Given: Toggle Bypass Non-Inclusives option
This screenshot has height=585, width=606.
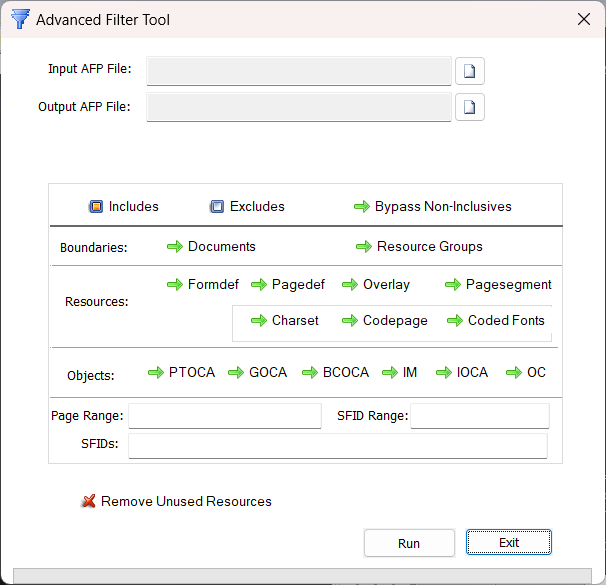Looking at the screenshot, I should (362, 207).
